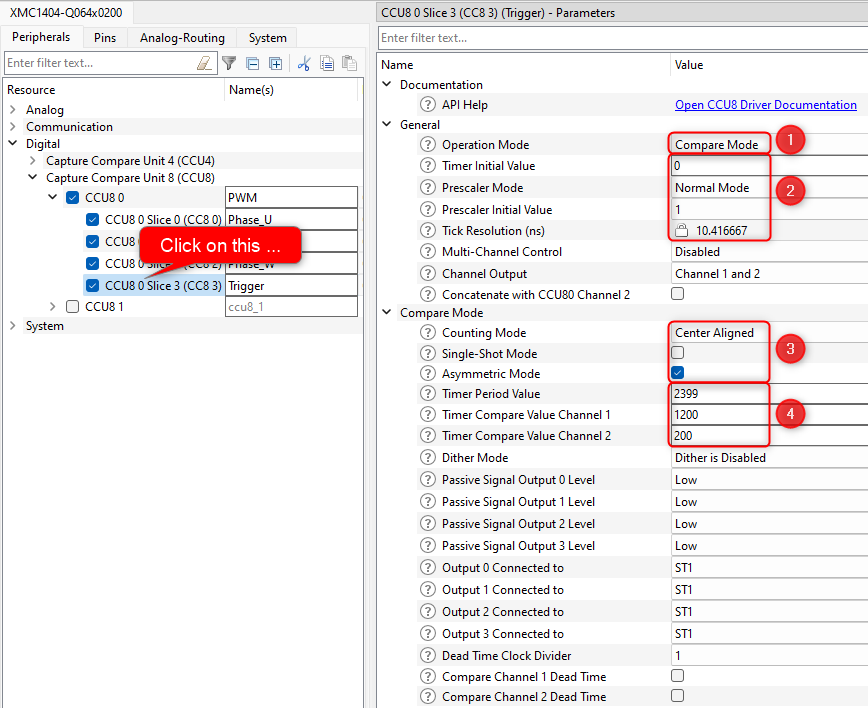Uncheck Asymmetric Mode
Viewport: 868px width, 708px height.
coord(677,373)
